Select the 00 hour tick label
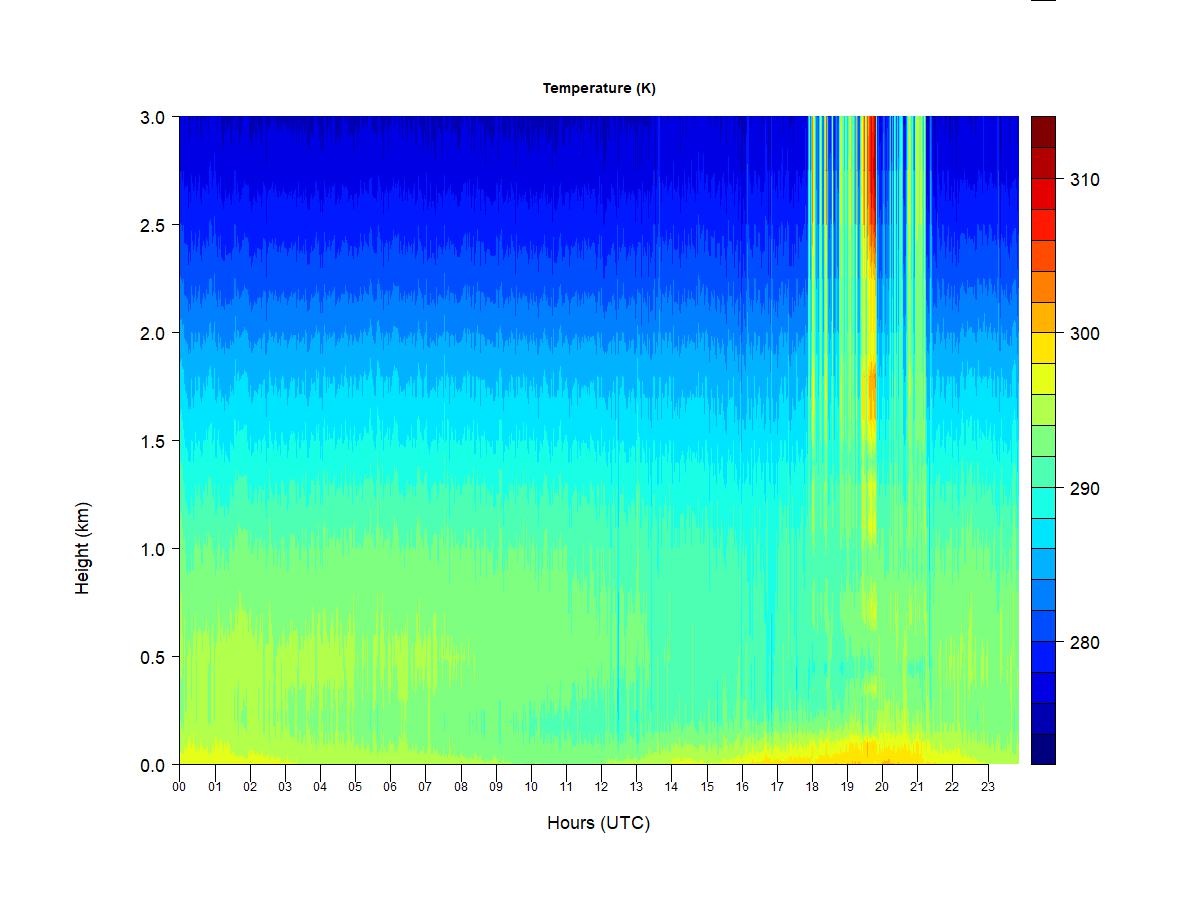The image size is (1200, 900). pos(179,787)
